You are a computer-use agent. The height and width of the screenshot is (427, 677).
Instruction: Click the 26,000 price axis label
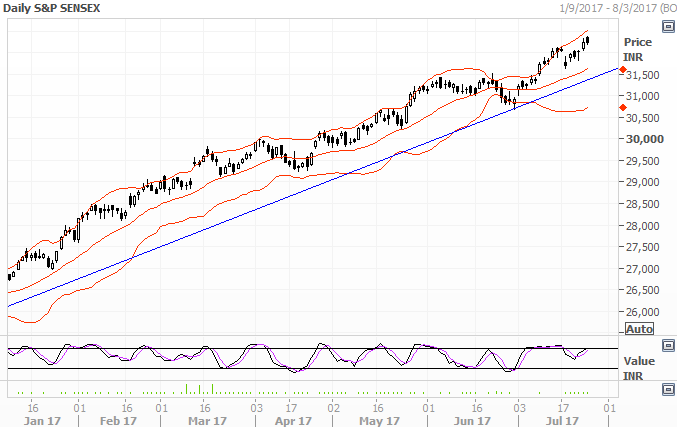(x=643, y=312)
